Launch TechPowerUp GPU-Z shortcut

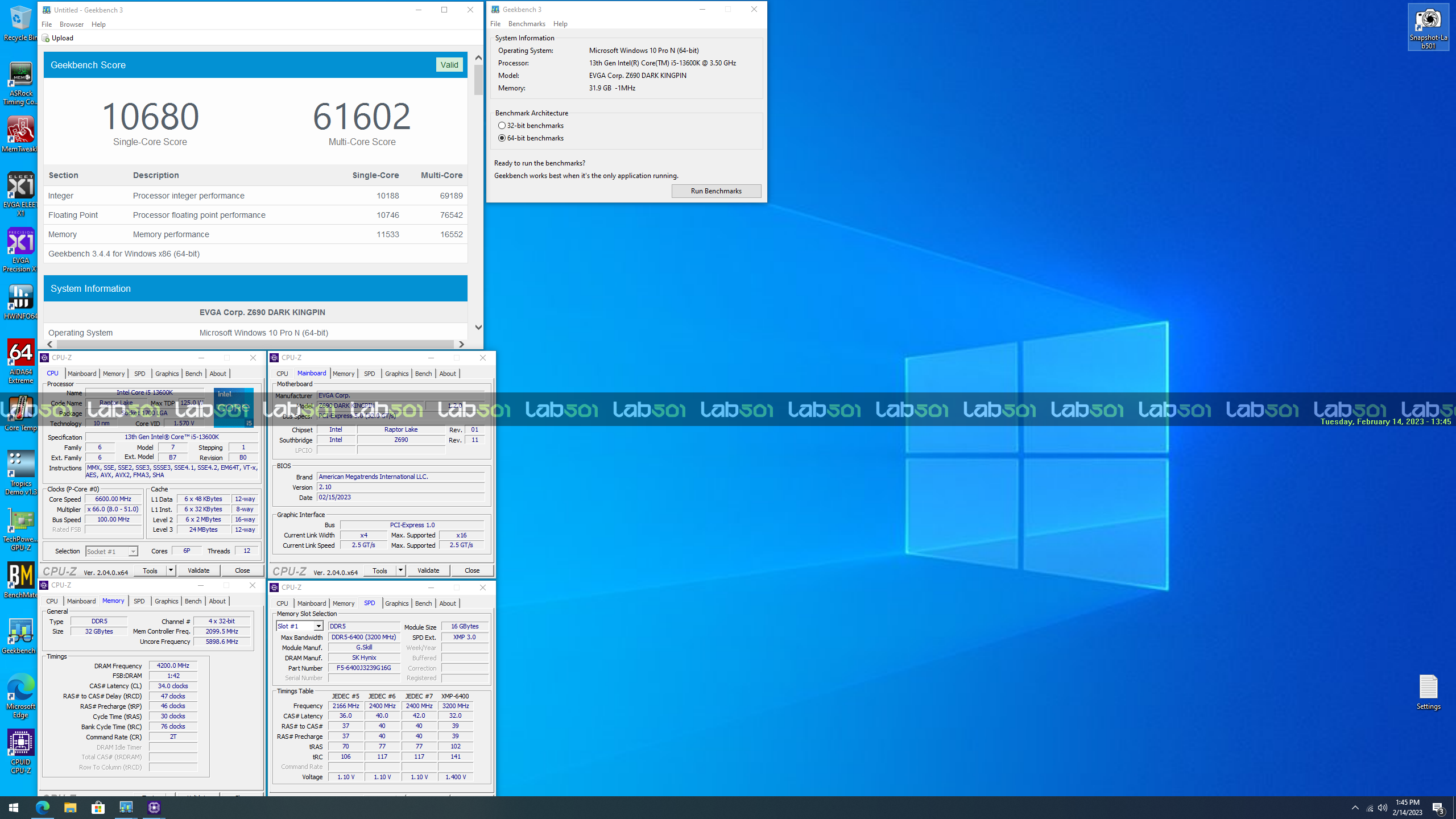(x=20, y=528)
